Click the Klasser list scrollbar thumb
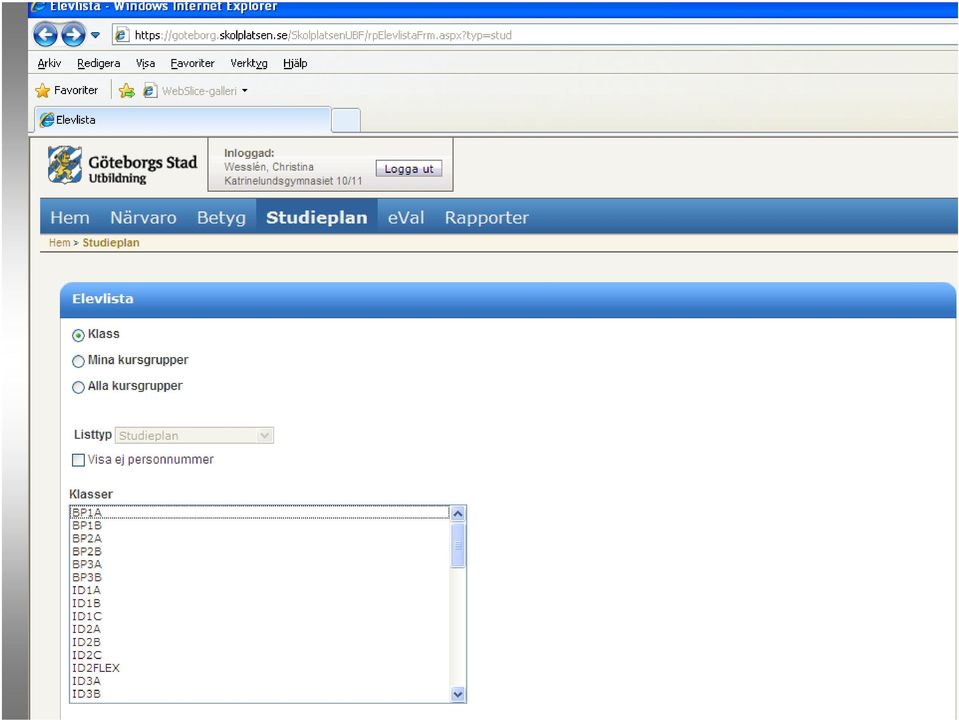The image size is (959, 720). [x=457, y=546]
